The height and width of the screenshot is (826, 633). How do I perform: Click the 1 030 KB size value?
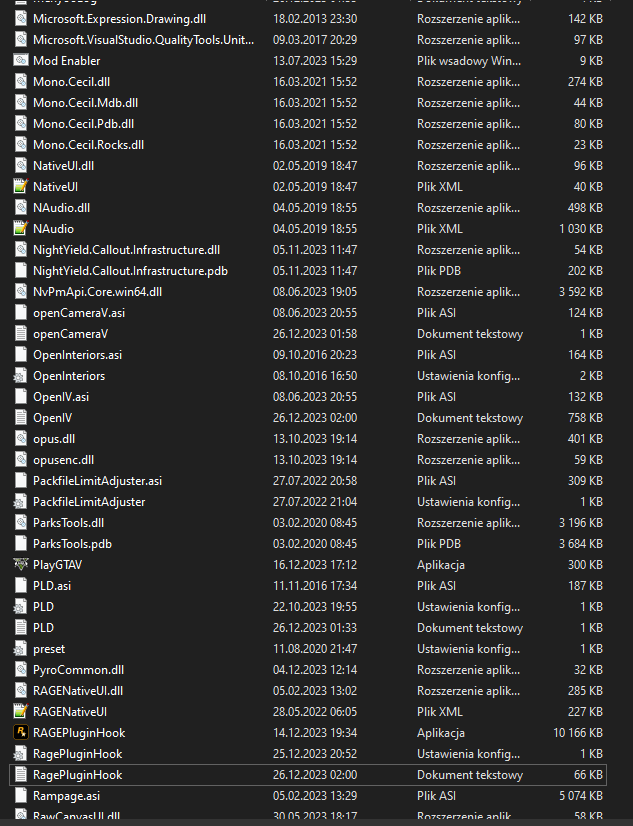[x=581, y=229]
